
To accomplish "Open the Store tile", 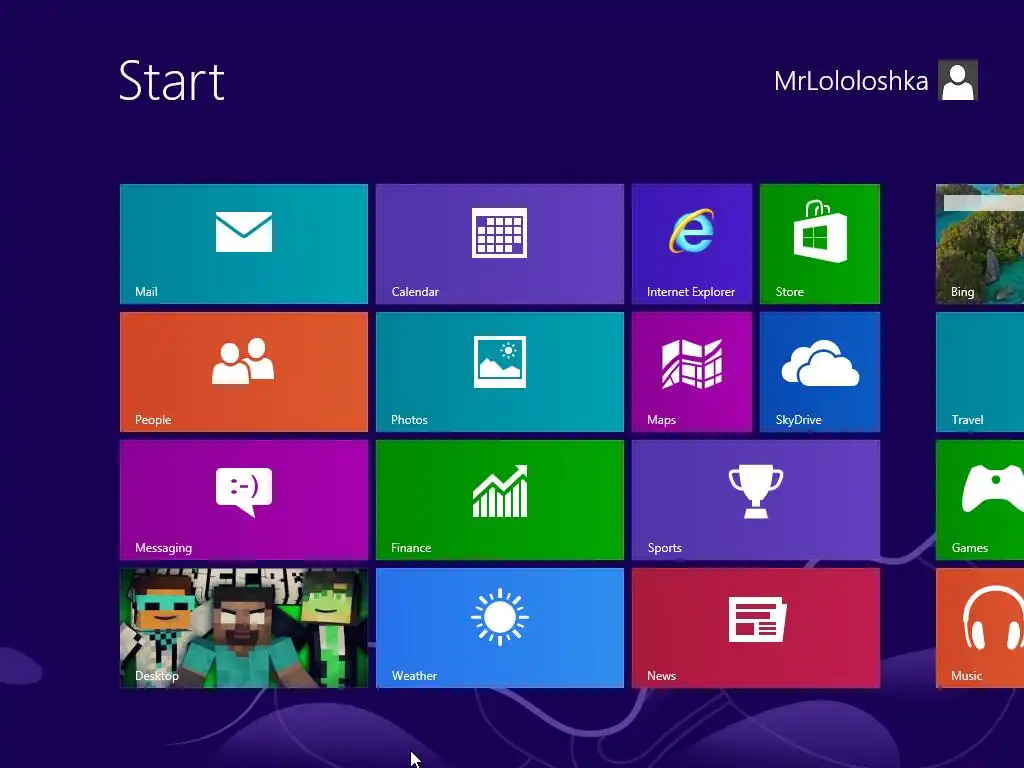I will 820,244.
